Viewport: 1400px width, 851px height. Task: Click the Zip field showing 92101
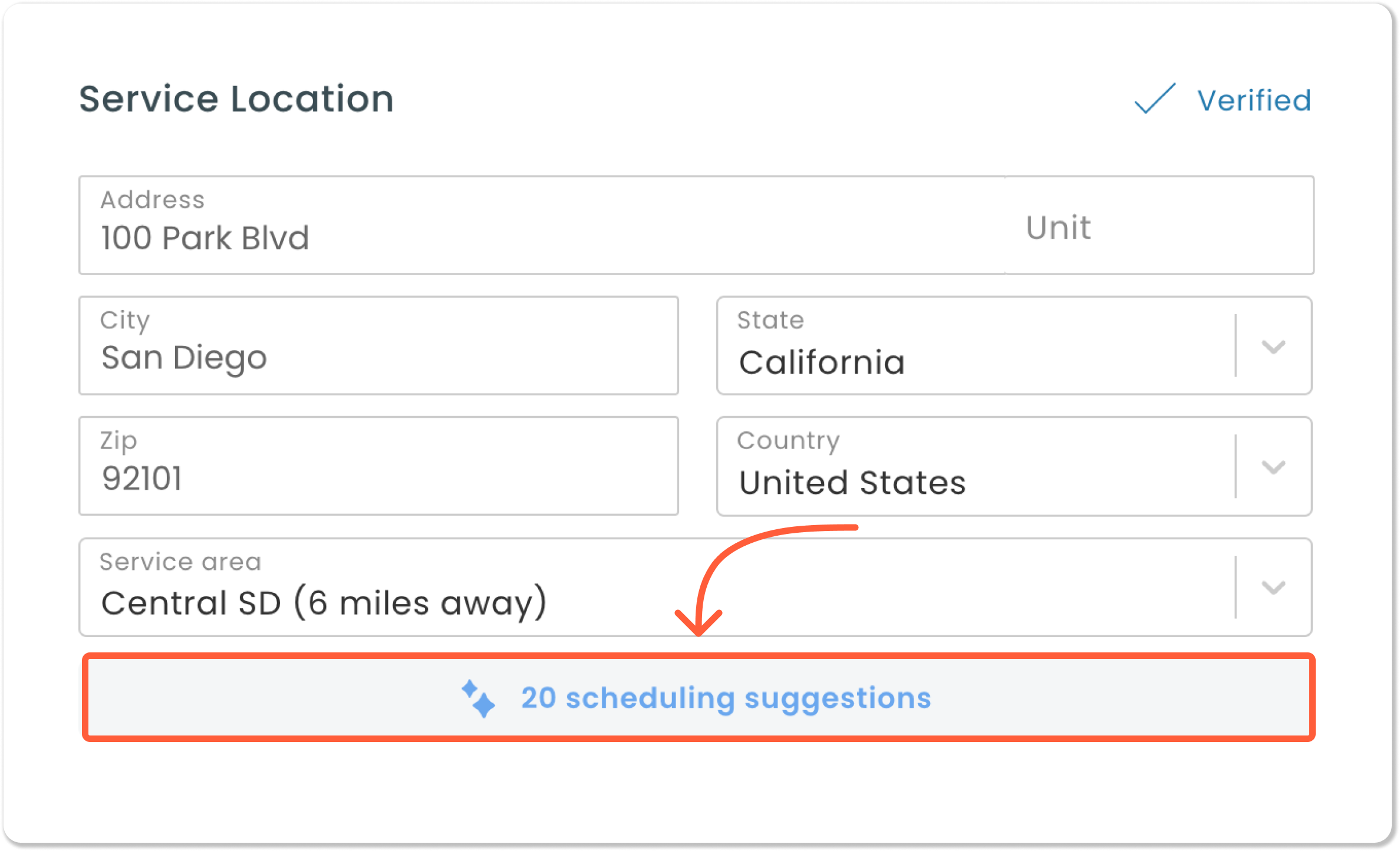379,466
